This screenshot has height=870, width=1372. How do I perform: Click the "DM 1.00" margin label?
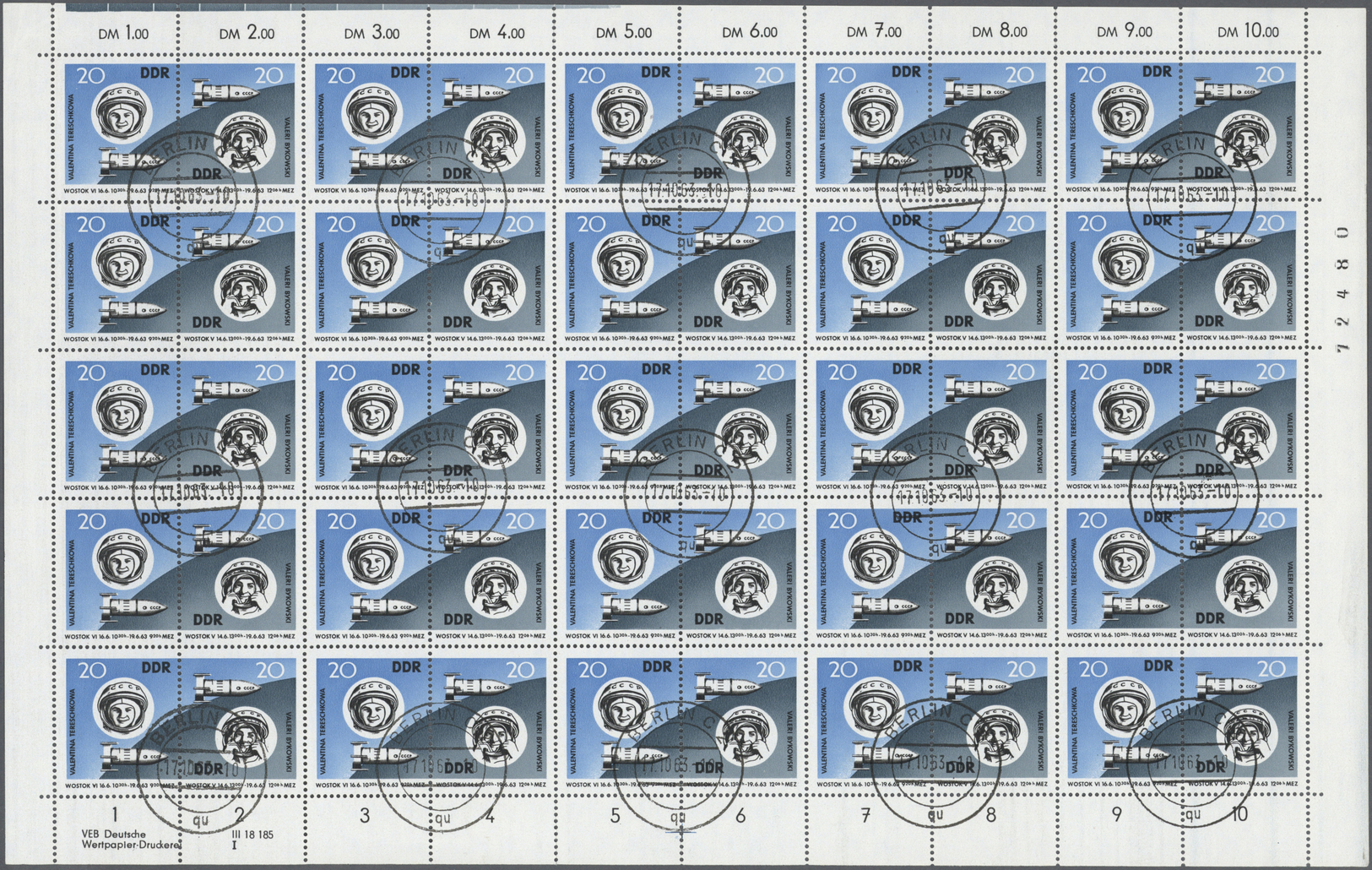[123, 34]
